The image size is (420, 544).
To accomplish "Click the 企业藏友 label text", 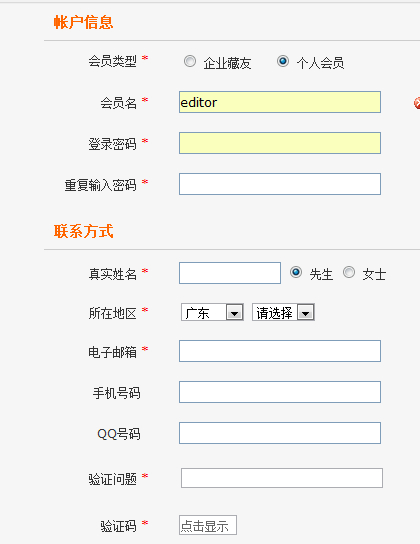I will click(227, 63).
